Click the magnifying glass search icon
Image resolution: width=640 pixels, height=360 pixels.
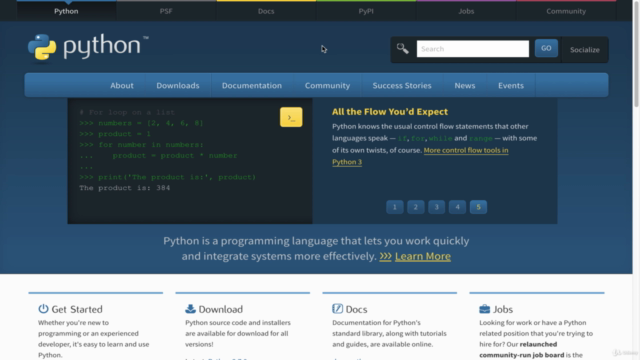[x=402, y=49]
